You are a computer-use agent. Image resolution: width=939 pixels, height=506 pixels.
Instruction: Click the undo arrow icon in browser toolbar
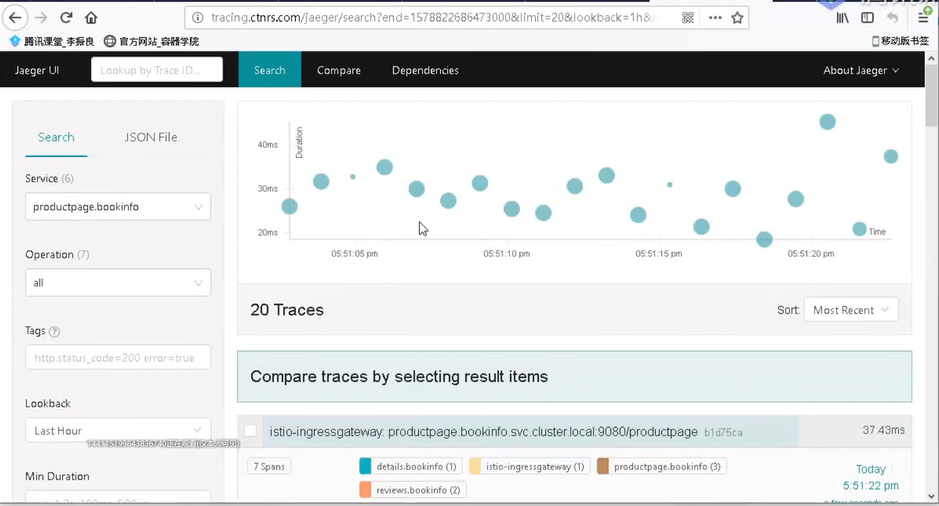click(892, 17)
